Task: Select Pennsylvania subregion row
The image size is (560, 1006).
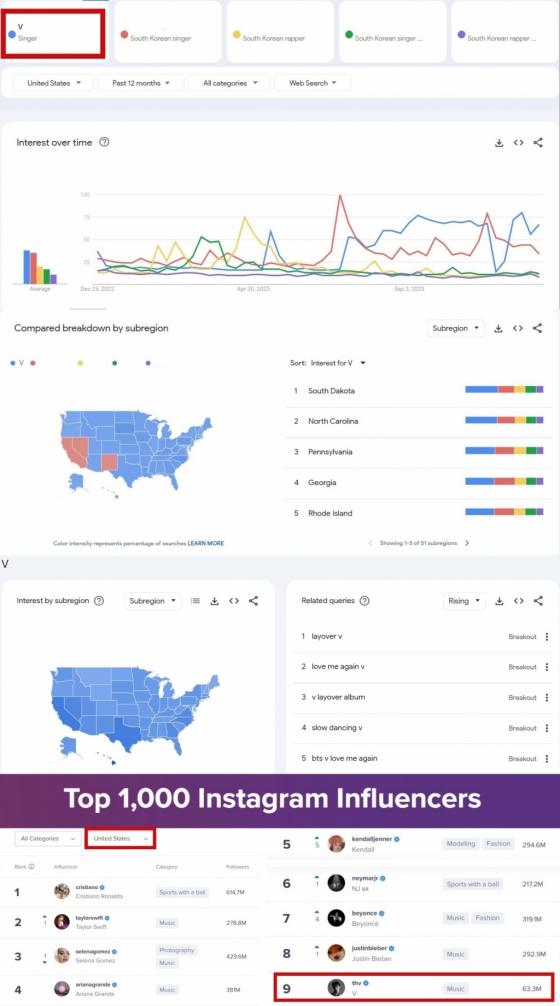Action: (418, 452)
